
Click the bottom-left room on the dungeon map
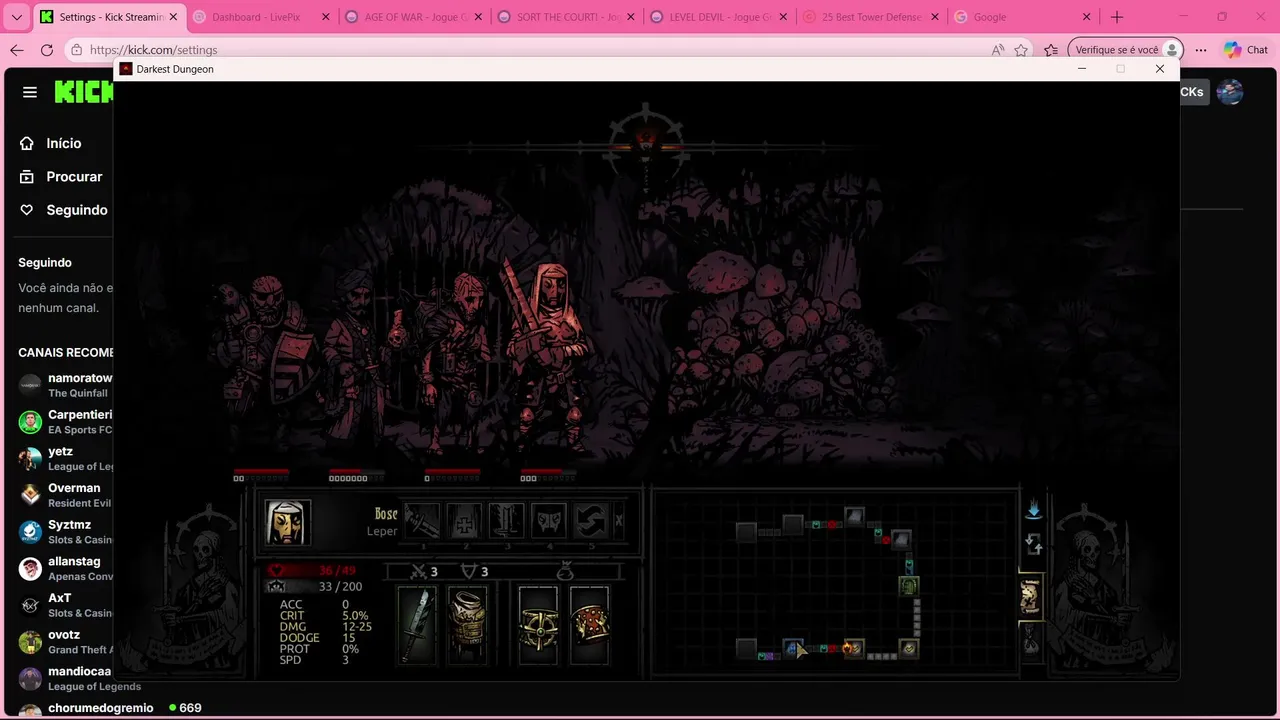[746, 648]
